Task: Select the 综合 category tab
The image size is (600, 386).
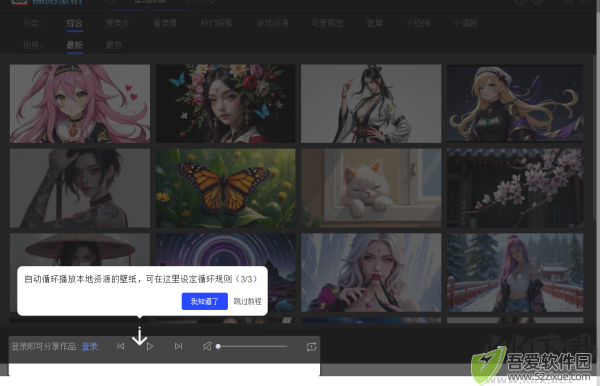Action: click(x=75, y=23)
